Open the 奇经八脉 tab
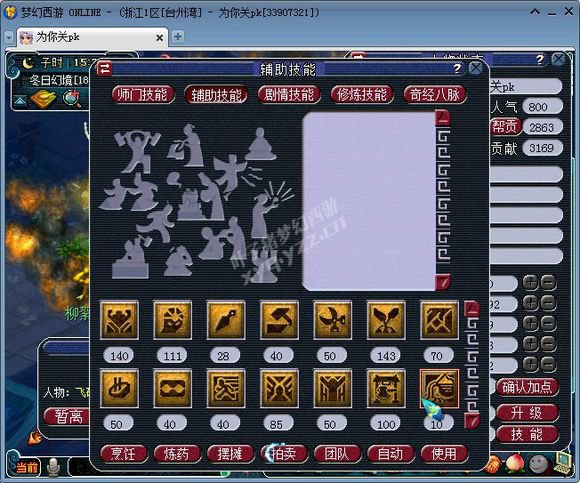The height and width of the screenshot is (483, 580). (x=435, y=95)
